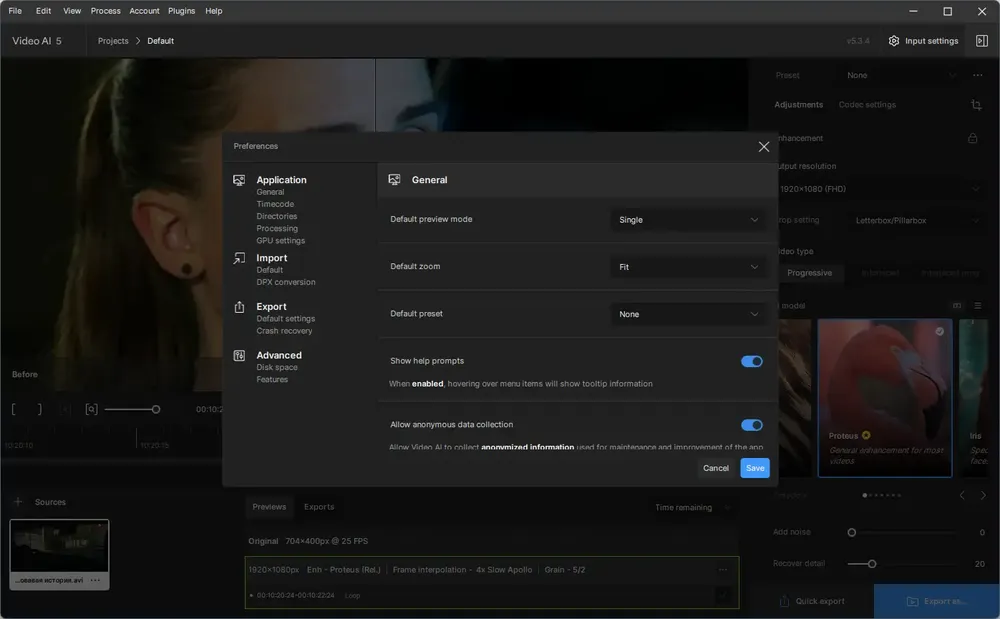Click the Import section icon
This screenshot has height=619, width=1000.
pos(239,258)
